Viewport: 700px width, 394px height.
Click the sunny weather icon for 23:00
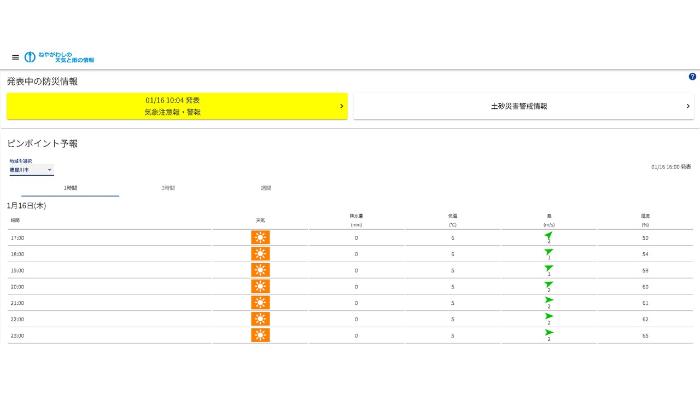tap(260, 335)
